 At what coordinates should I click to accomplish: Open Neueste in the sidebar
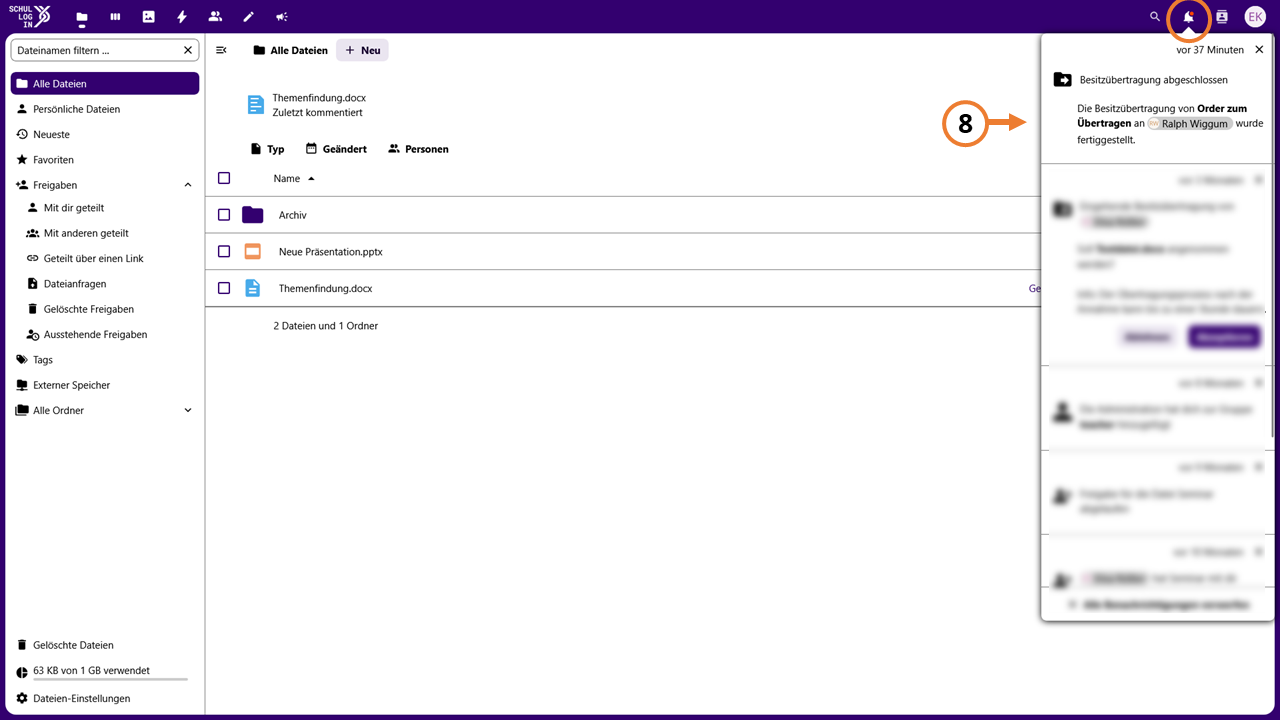point(105,134)
